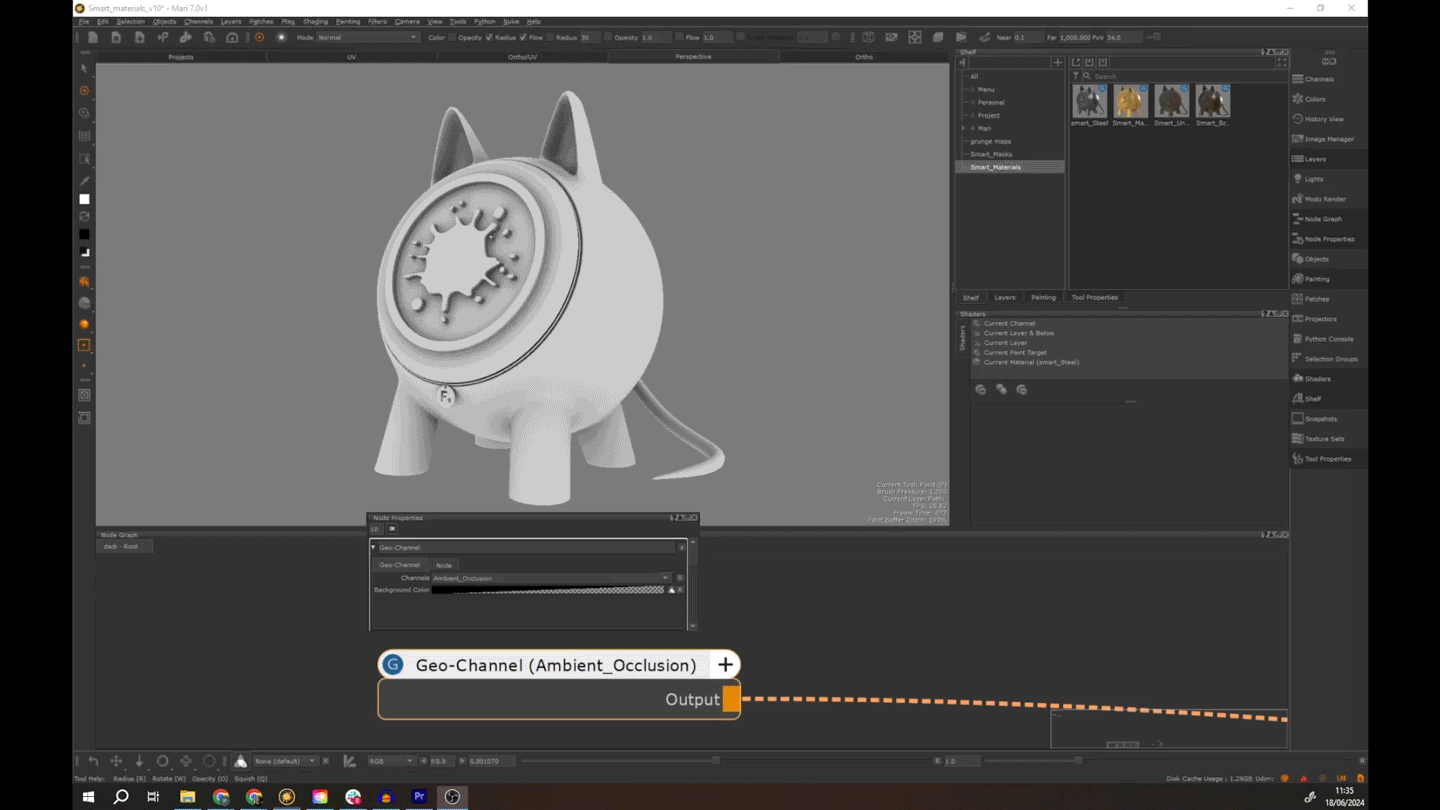The width and height of the screenshot is (1440, 810).
Task: Open Premiere Pro from the taskbar
Action: (x=419, y=797)
